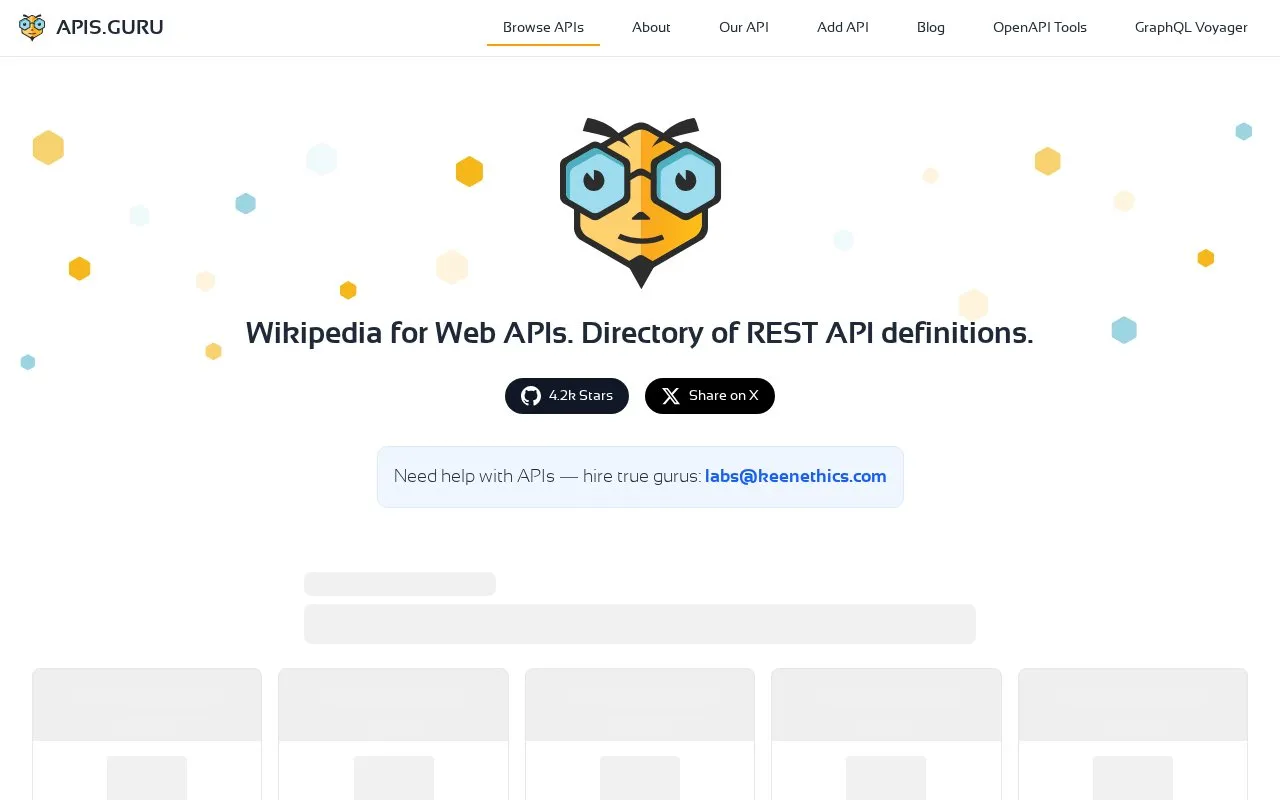Open the About page
The height and width of the screenshot is (800, 1280).
pyautogui.click(x=651, y=27)
